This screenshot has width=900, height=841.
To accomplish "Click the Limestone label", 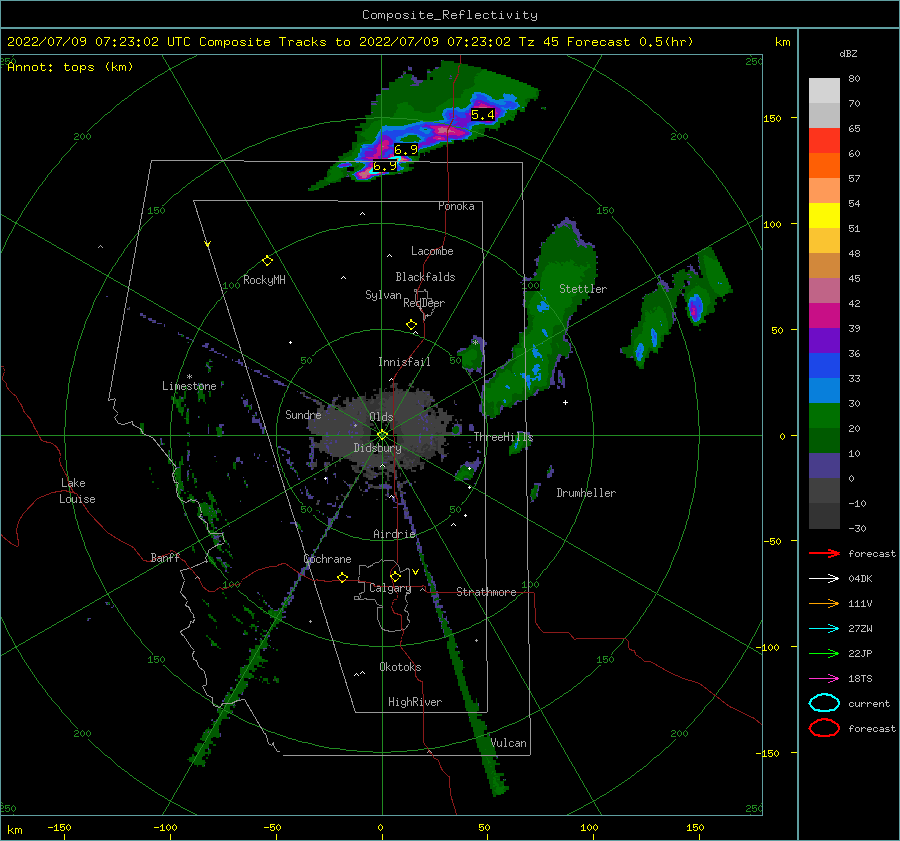I will click(189, 386).
